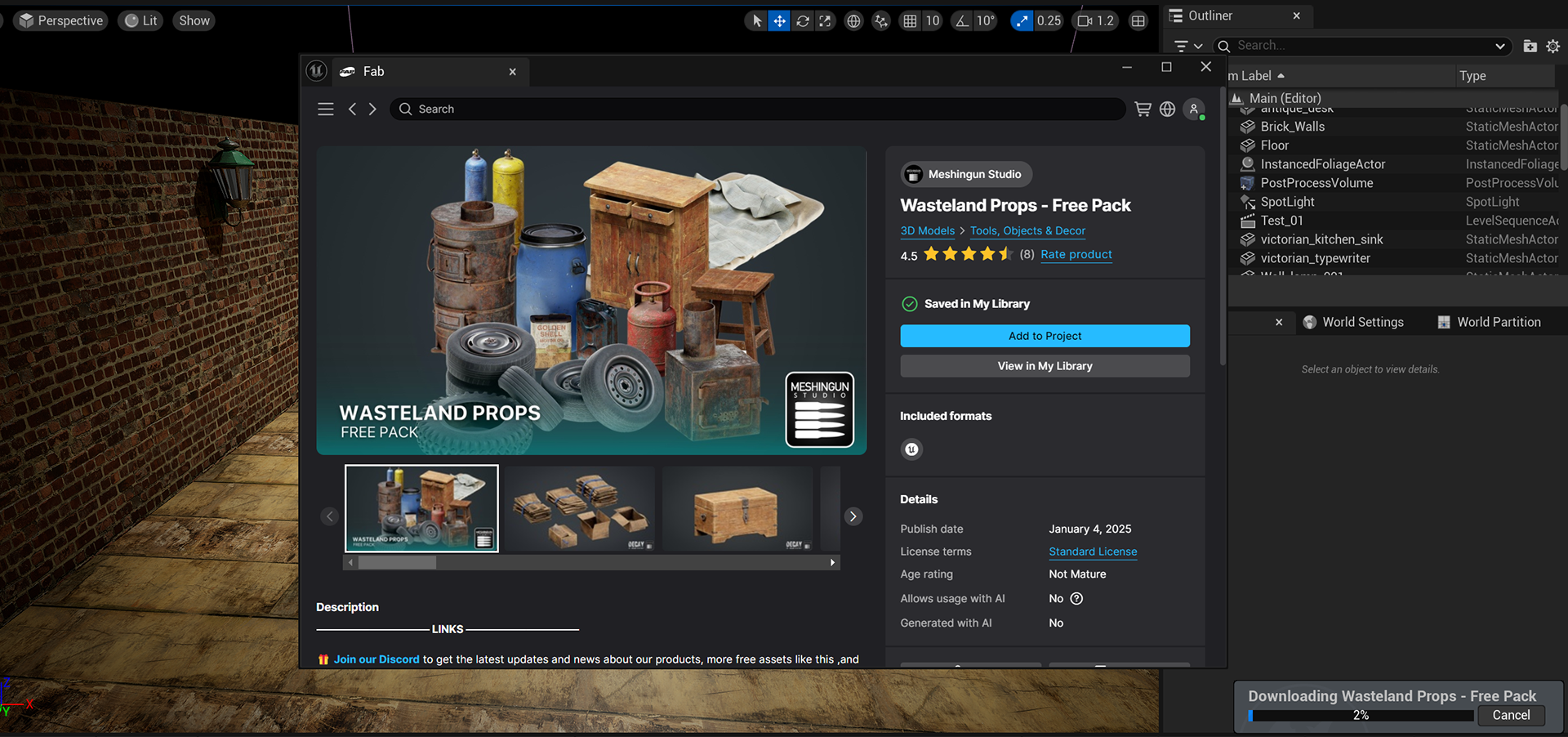Screen dimensions: 1568x737
Task: Go forward in the Fab browser
Action: [x=372, y=109]
